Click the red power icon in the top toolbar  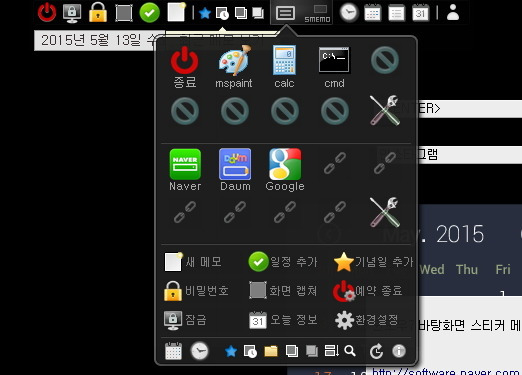(47, 13)
